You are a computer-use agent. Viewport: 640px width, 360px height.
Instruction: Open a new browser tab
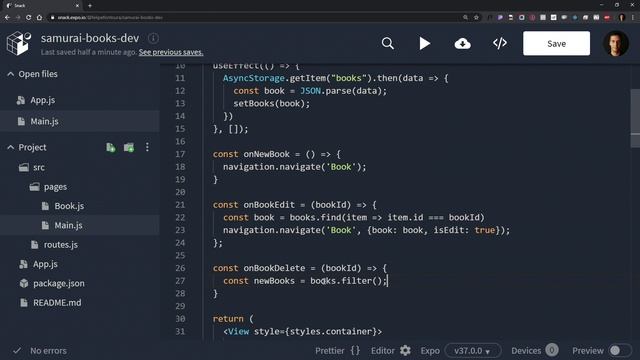(90, 6)
